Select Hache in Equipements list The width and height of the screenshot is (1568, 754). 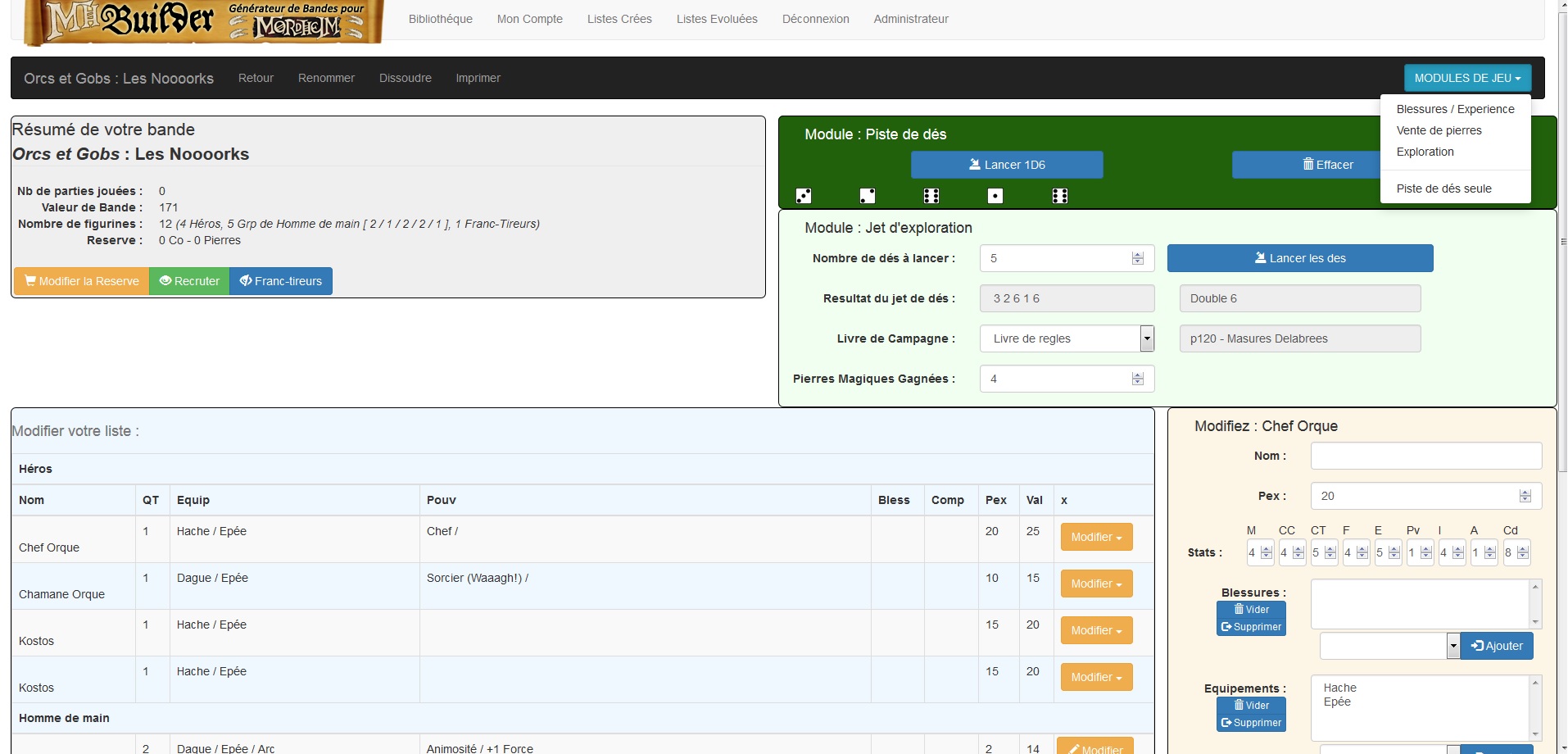[1339, 688]
